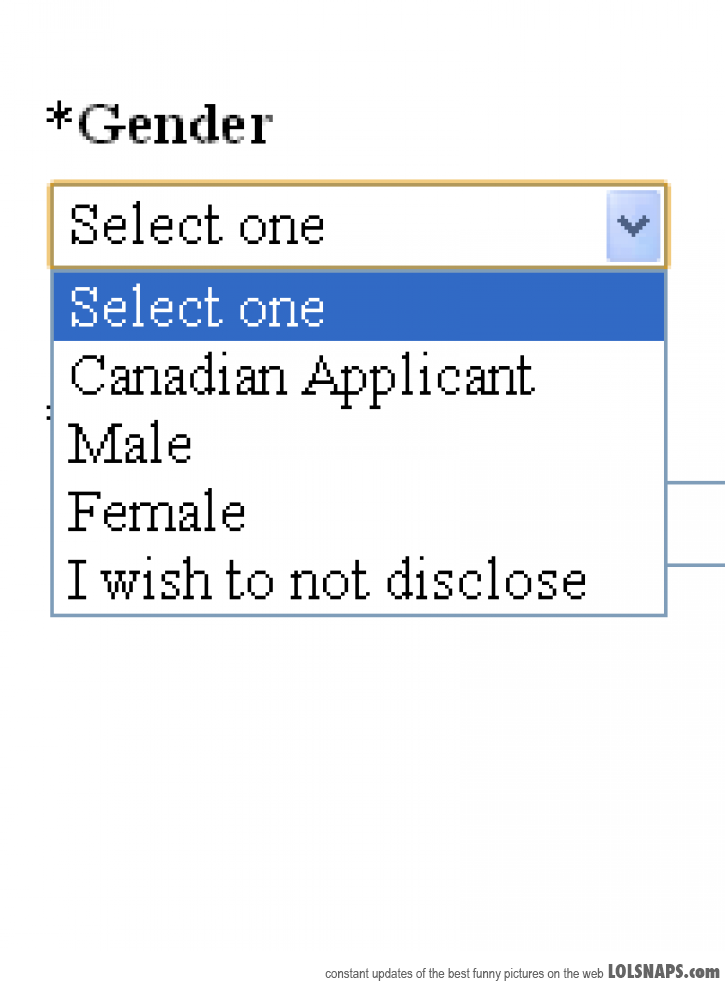Click the partially hidden field behind the list
This screenshot has height=991, width=725.
click(696, 523)
